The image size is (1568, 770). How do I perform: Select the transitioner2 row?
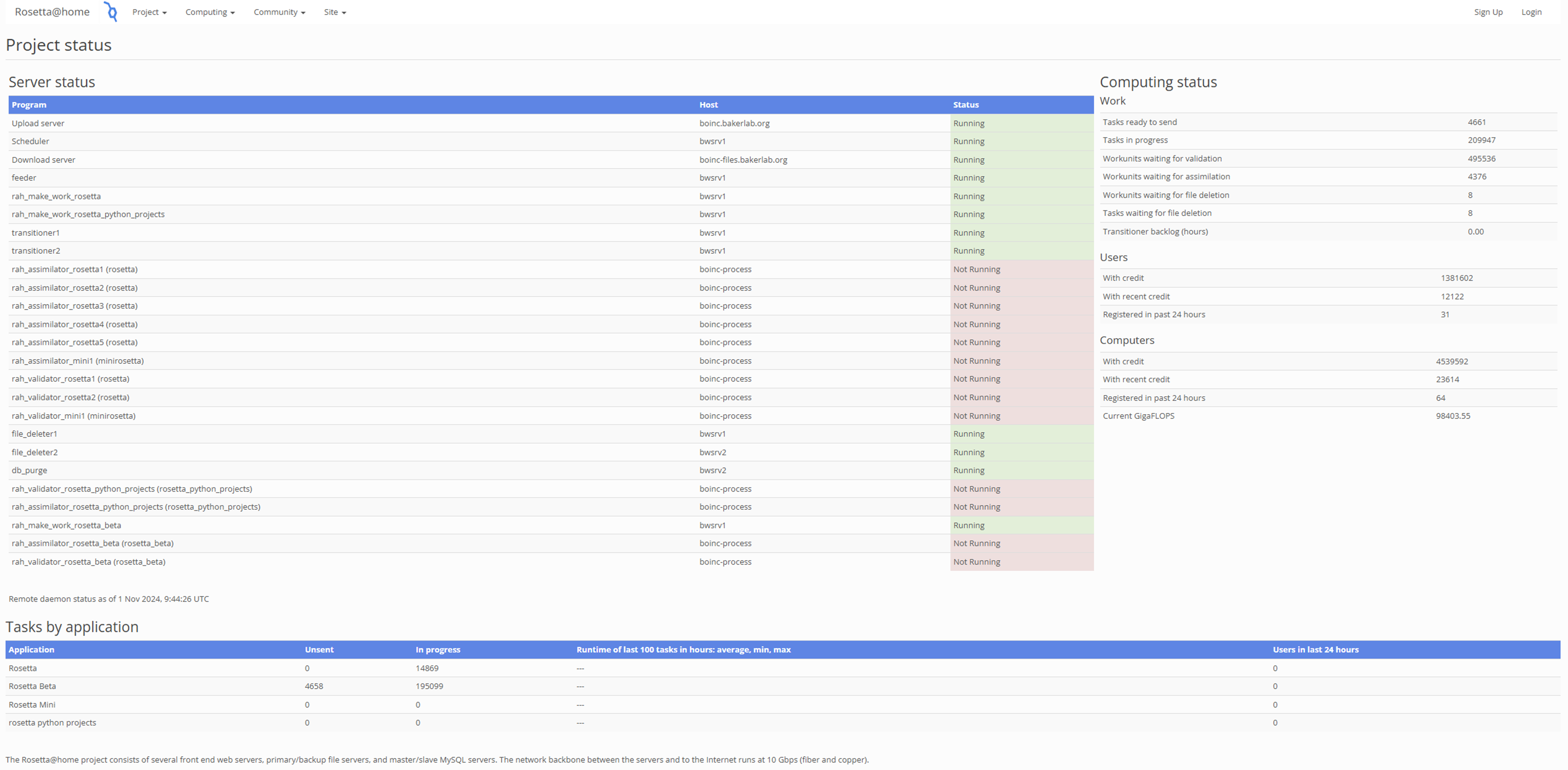pyautogui.click(x=551, y=251)
